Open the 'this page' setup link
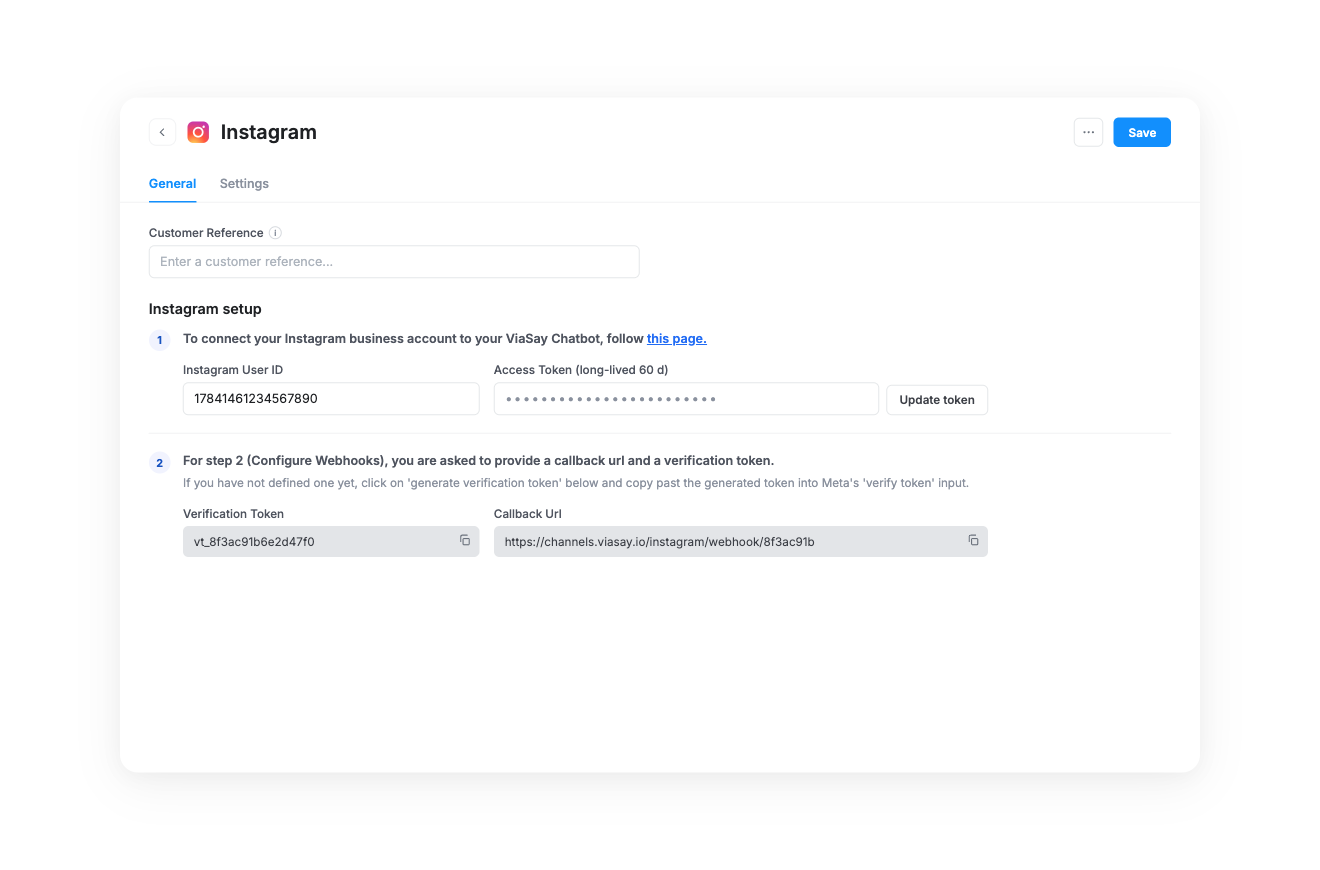Screen dimensions: 1320x870 coord(677,339)
